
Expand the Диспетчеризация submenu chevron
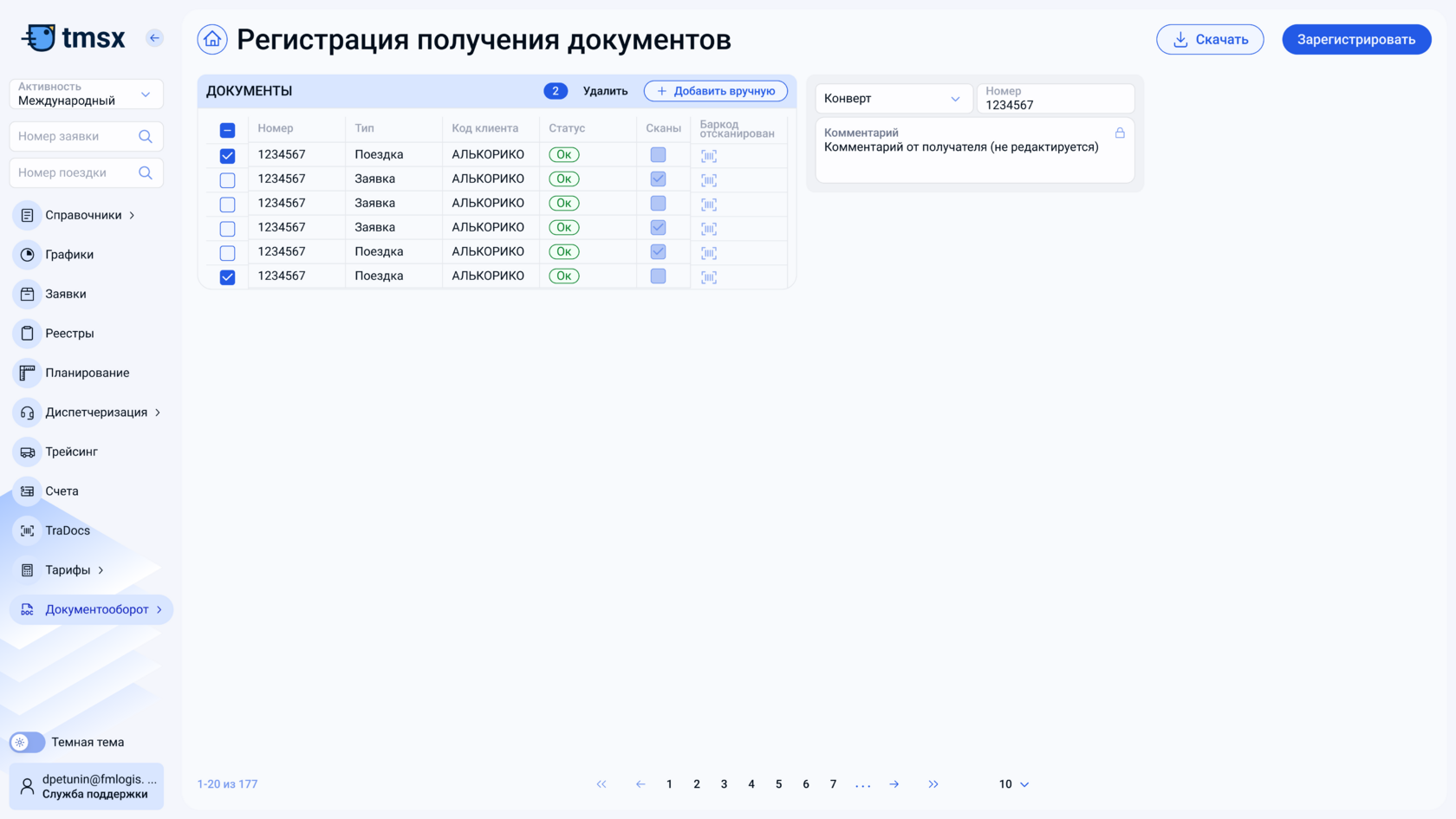(158, 413)
